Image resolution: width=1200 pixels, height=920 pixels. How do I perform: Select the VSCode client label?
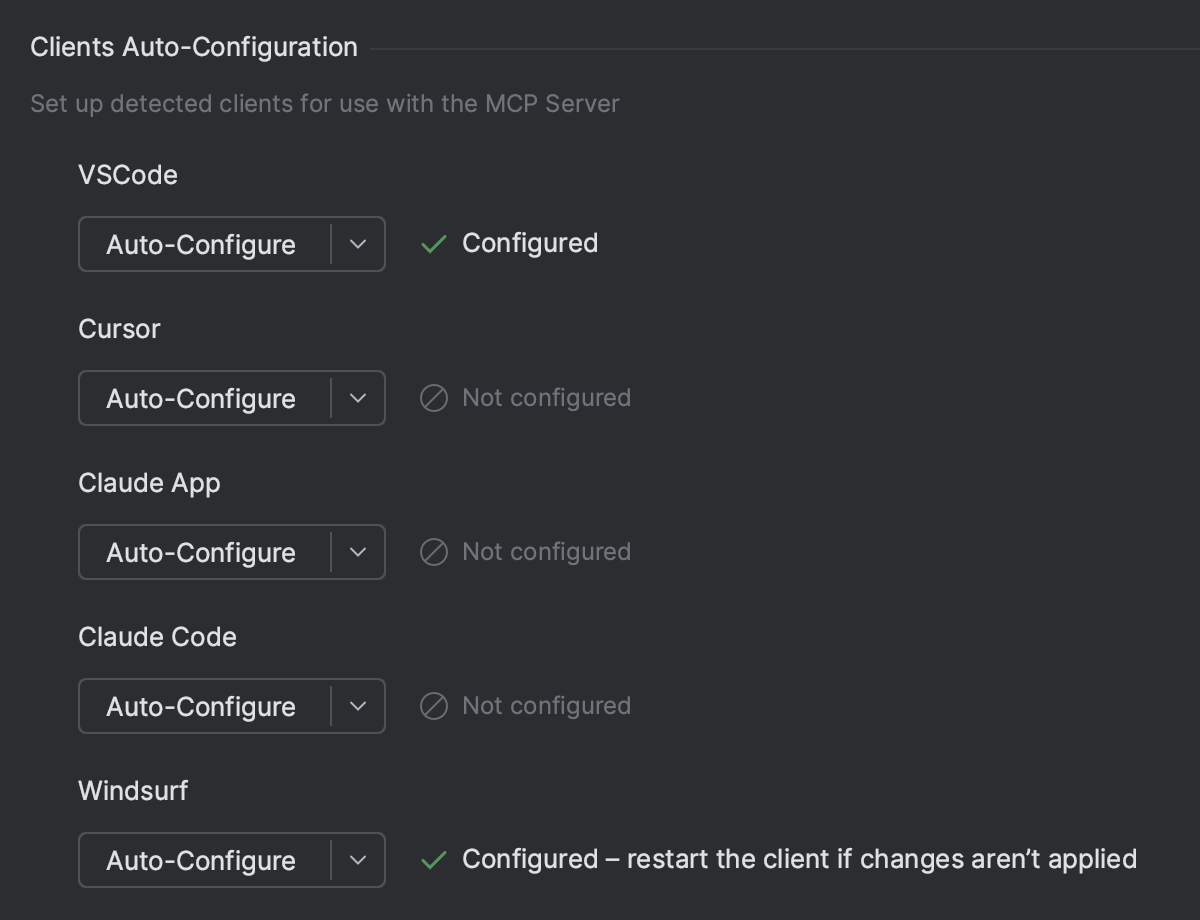click(128, 175)
